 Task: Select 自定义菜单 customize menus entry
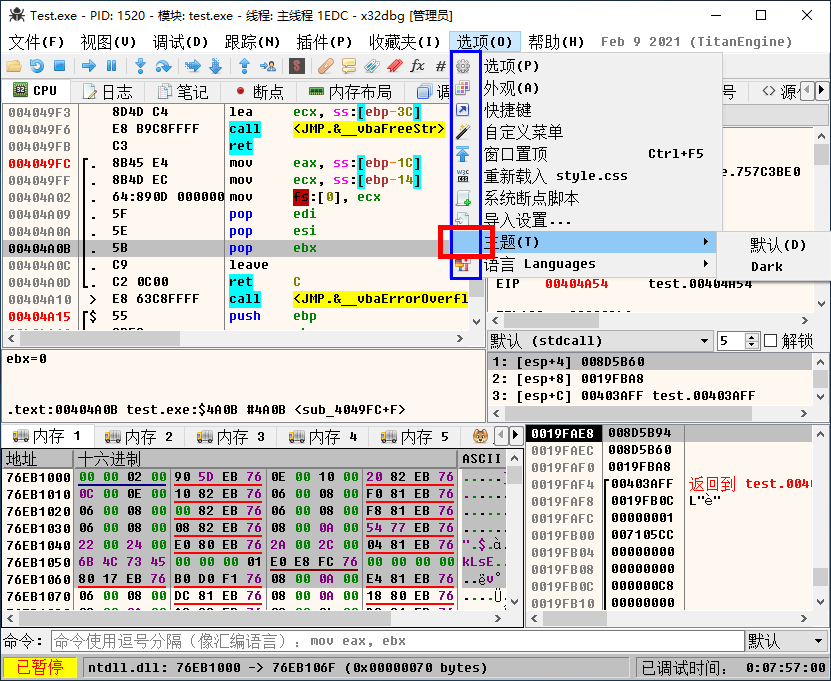click(x=586, y=132)
